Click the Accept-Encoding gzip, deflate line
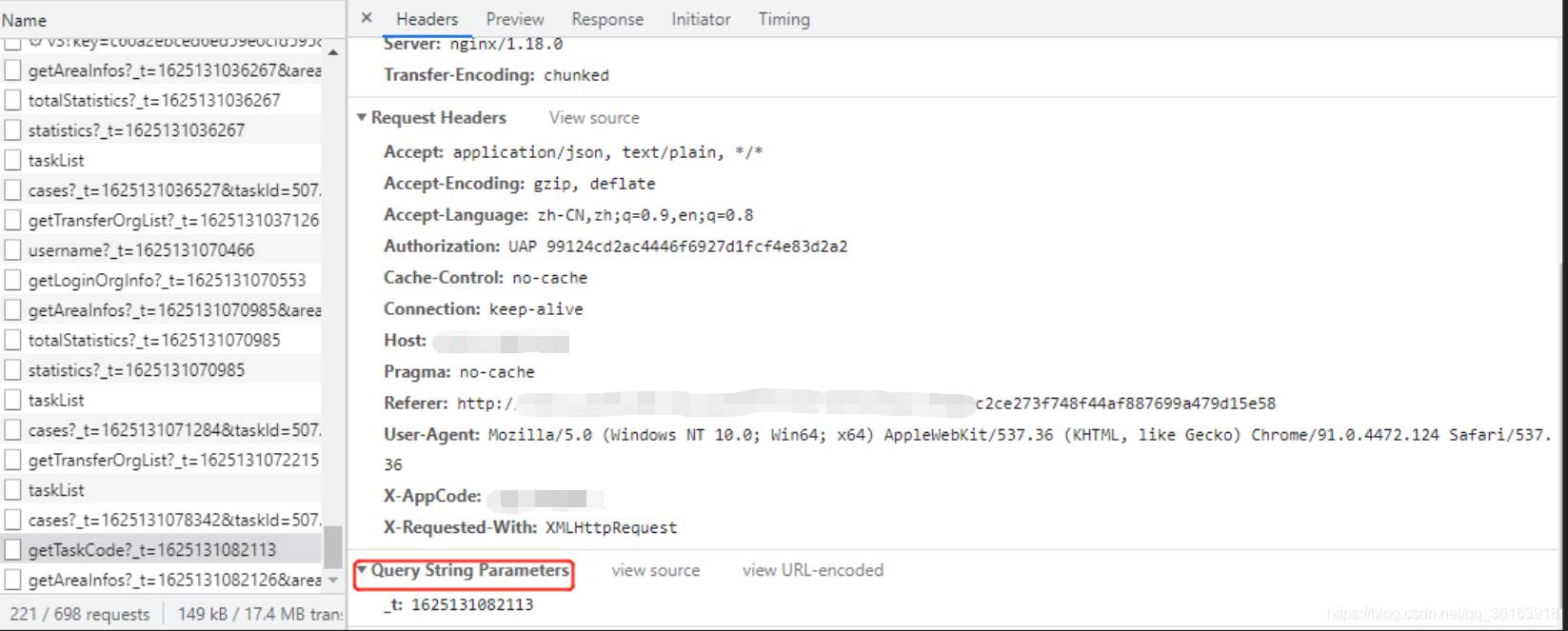 [x=520, y=184]
